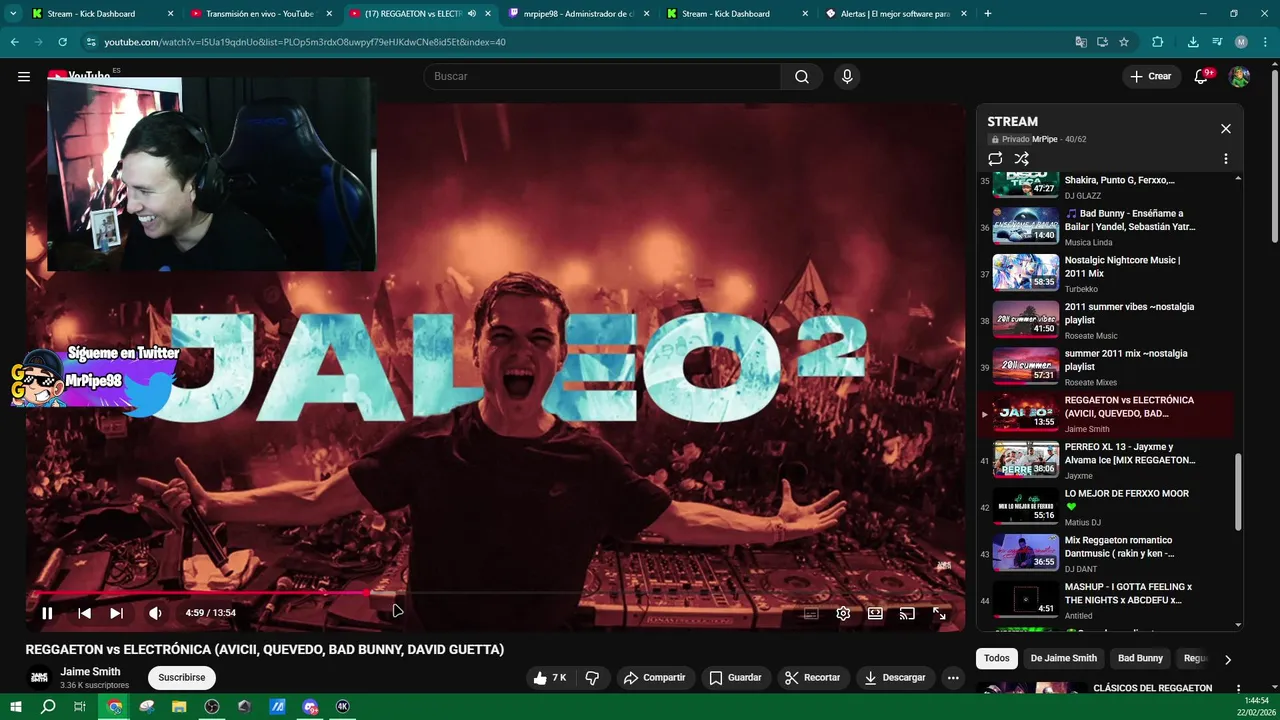Enter fullscreen mode in the player
The width and height of the screenshot is (1280, 720).
(x=939, y=613)
